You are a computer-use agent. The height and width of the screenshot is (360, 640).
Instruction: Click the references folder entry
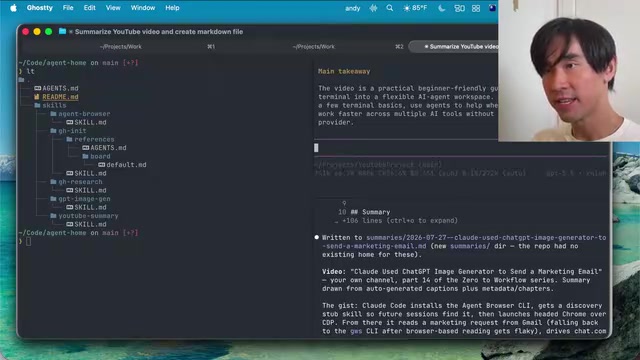[x=94, y=139]
